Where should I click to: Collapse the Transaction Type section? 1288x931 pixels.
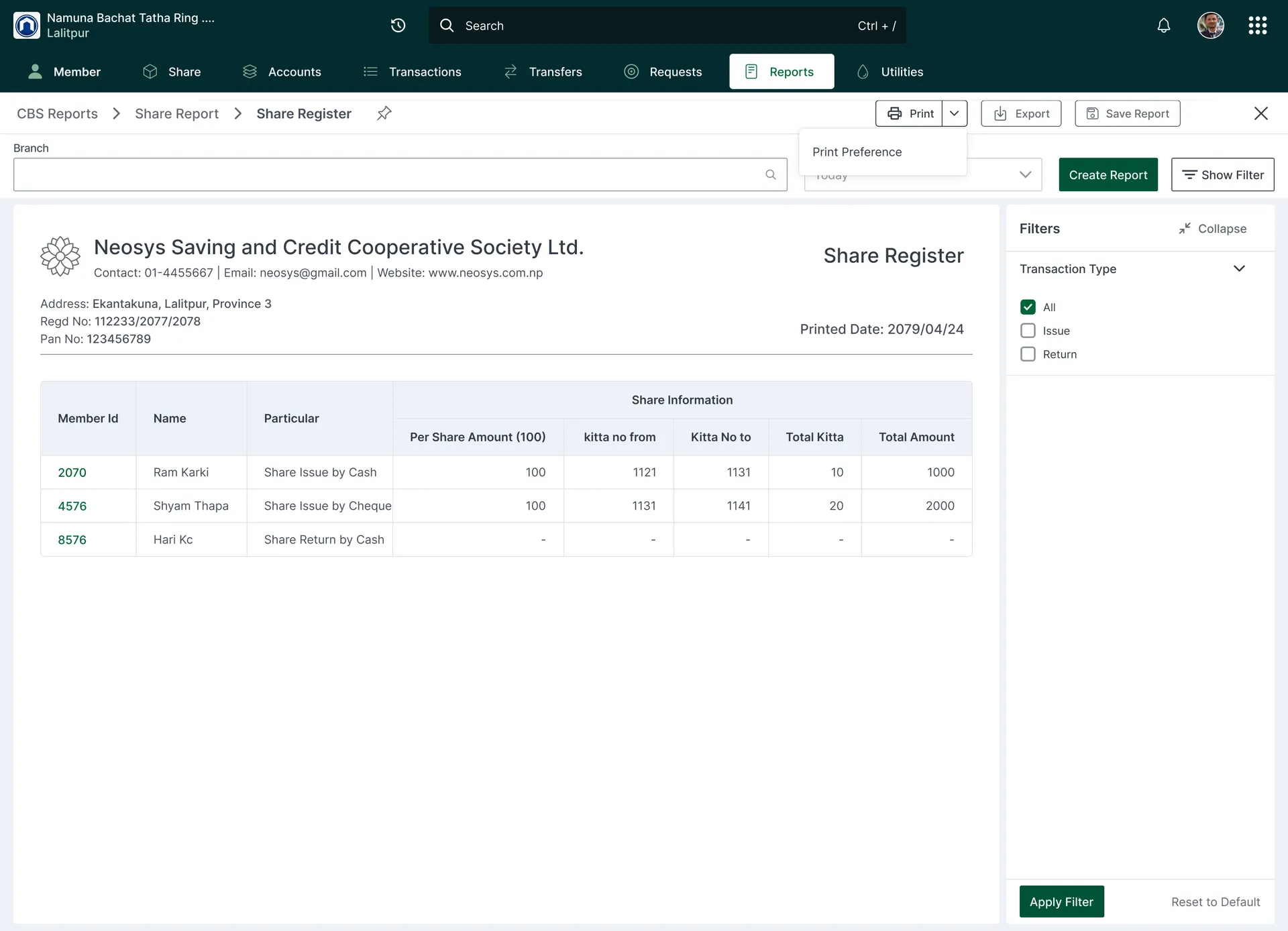pos(1239,268)
